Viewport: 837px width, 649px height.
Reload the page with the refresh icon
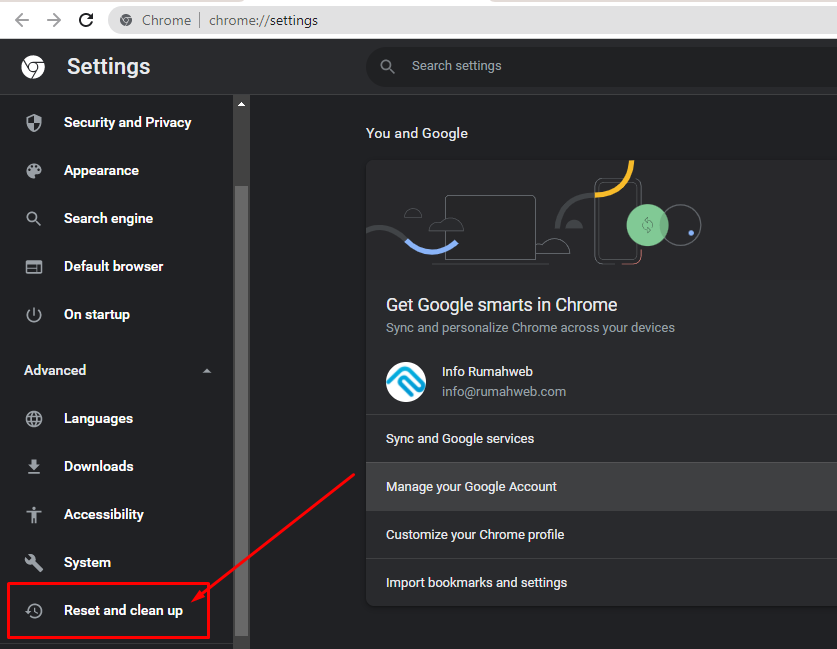(86, 20)
